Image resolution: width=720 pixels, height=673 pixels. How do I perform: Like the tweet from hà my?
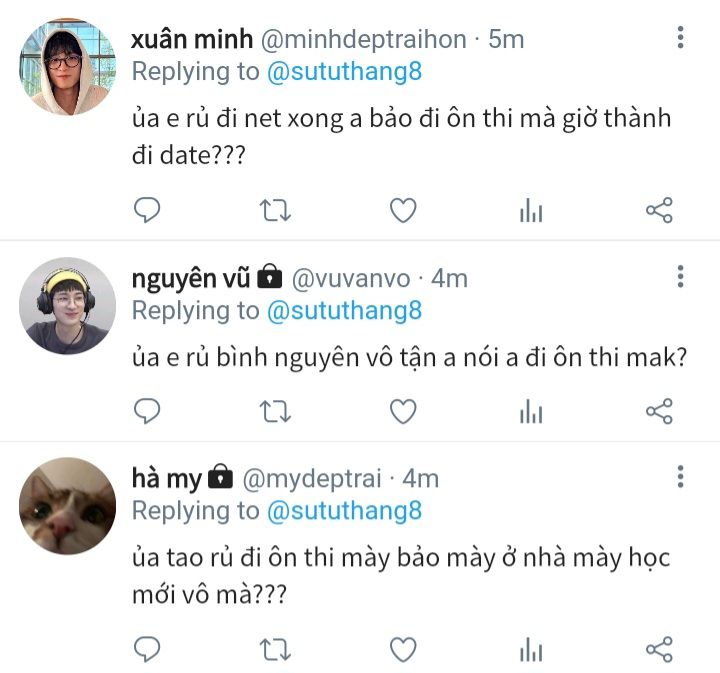[x=403, y=649]
